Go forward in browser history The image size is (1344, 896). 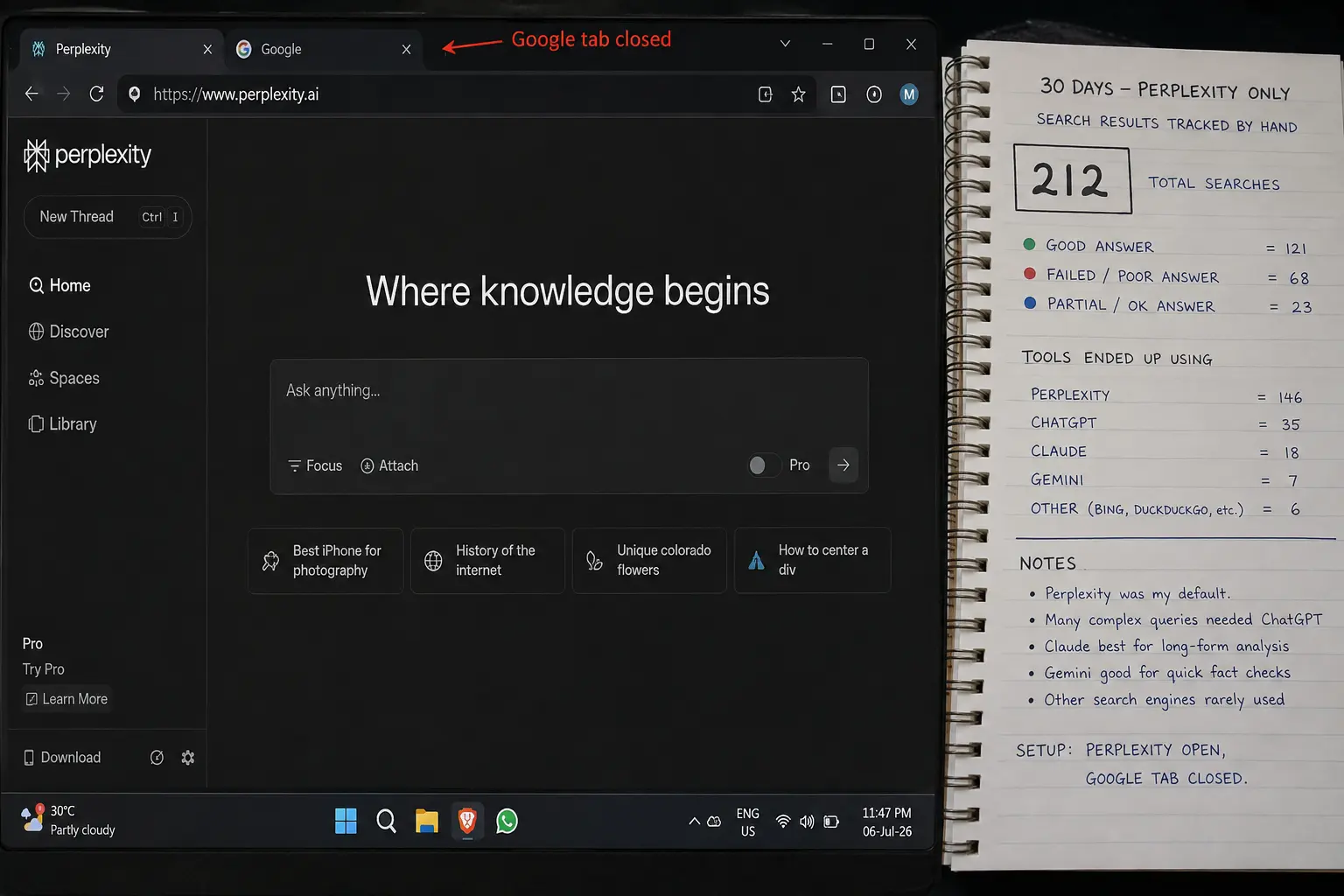point(63,94)
